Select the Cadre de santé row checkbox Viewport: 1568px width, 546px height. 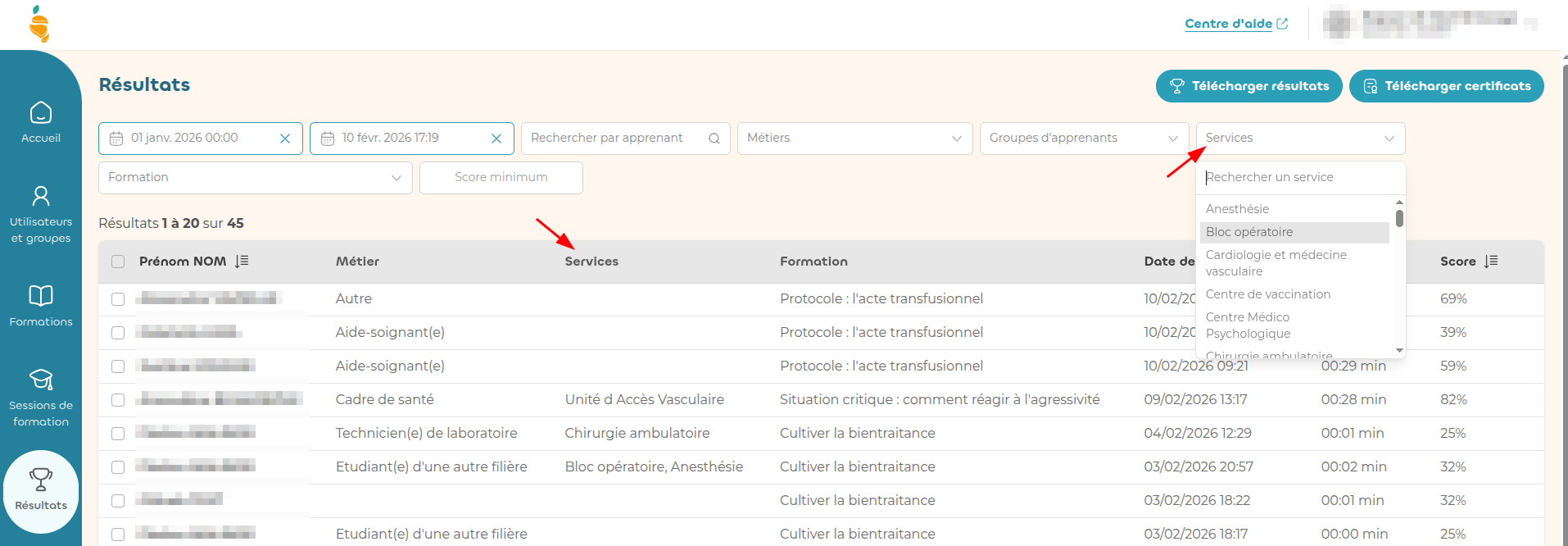click(x=118, y=400)
